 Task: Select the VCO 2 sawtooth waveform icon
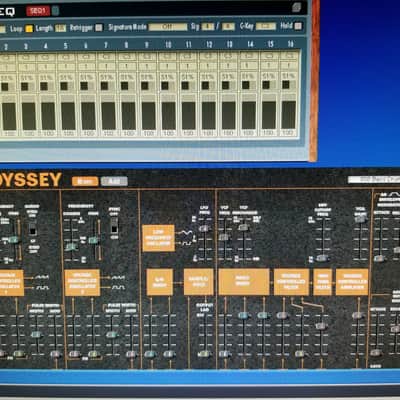point(118,277)
